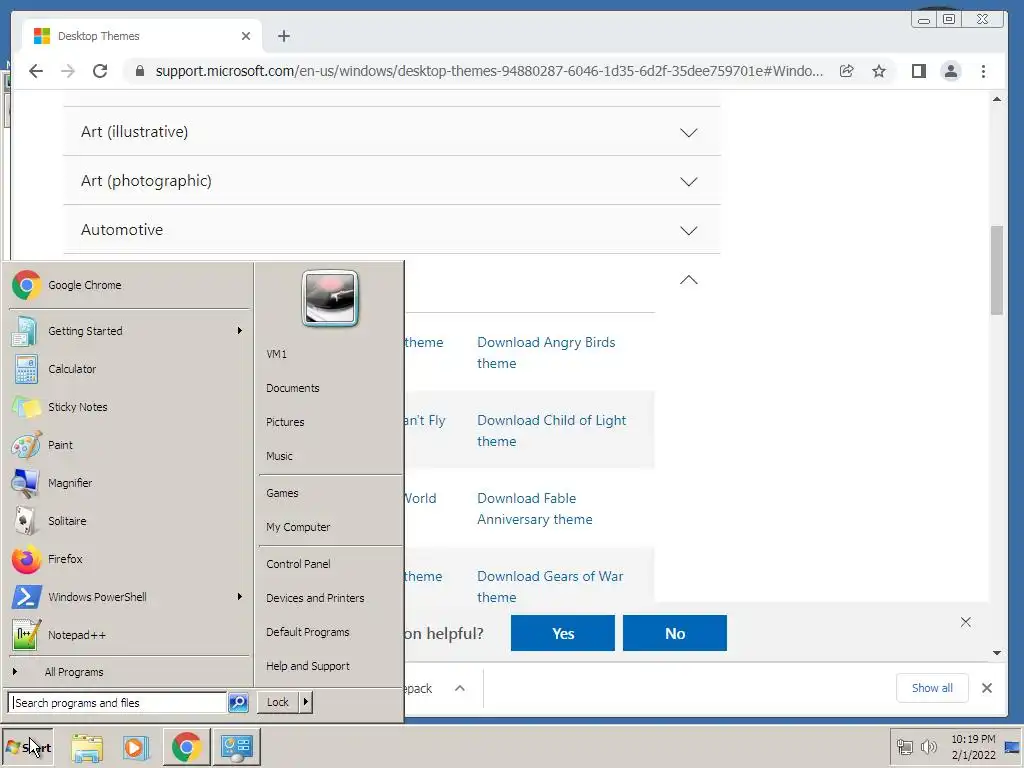The width and height of the screenshot is (1024, 768).
Task: Open File Explorer on taskbar
Action: click(87, 747)
